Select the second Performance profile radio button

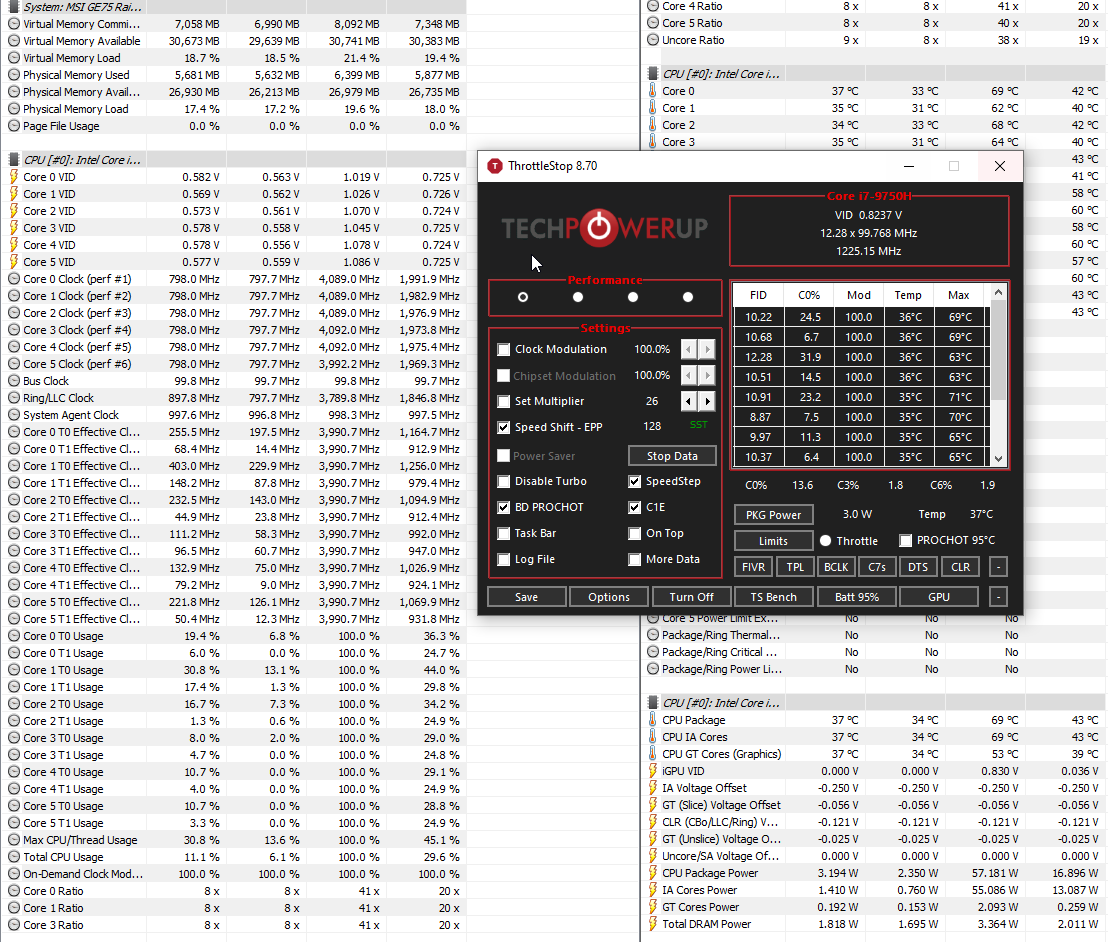pyautogui.click(x=578, y=297)
